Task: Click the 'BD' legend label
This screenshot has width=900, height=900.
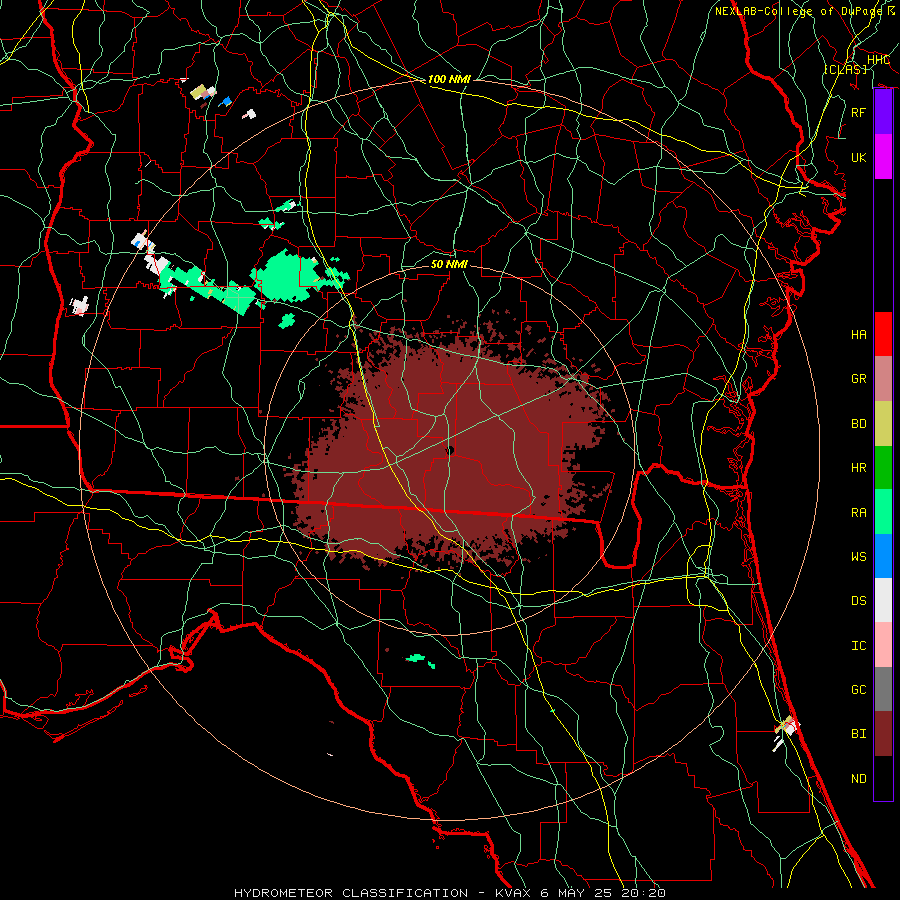Action: pyautogui.click(x=859, y=424)
